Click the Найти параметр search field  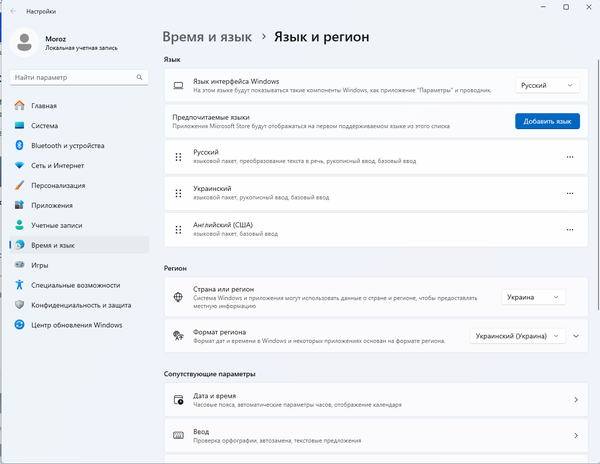pyautogui.click(x=79, y=77)
